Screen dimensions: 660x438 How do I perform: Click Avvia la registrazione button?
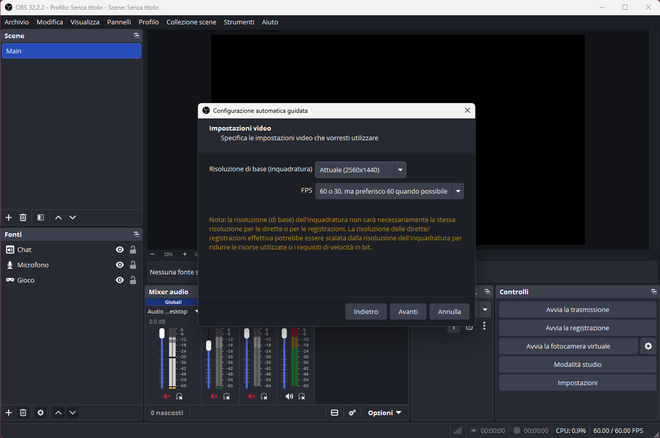(578, 328)
